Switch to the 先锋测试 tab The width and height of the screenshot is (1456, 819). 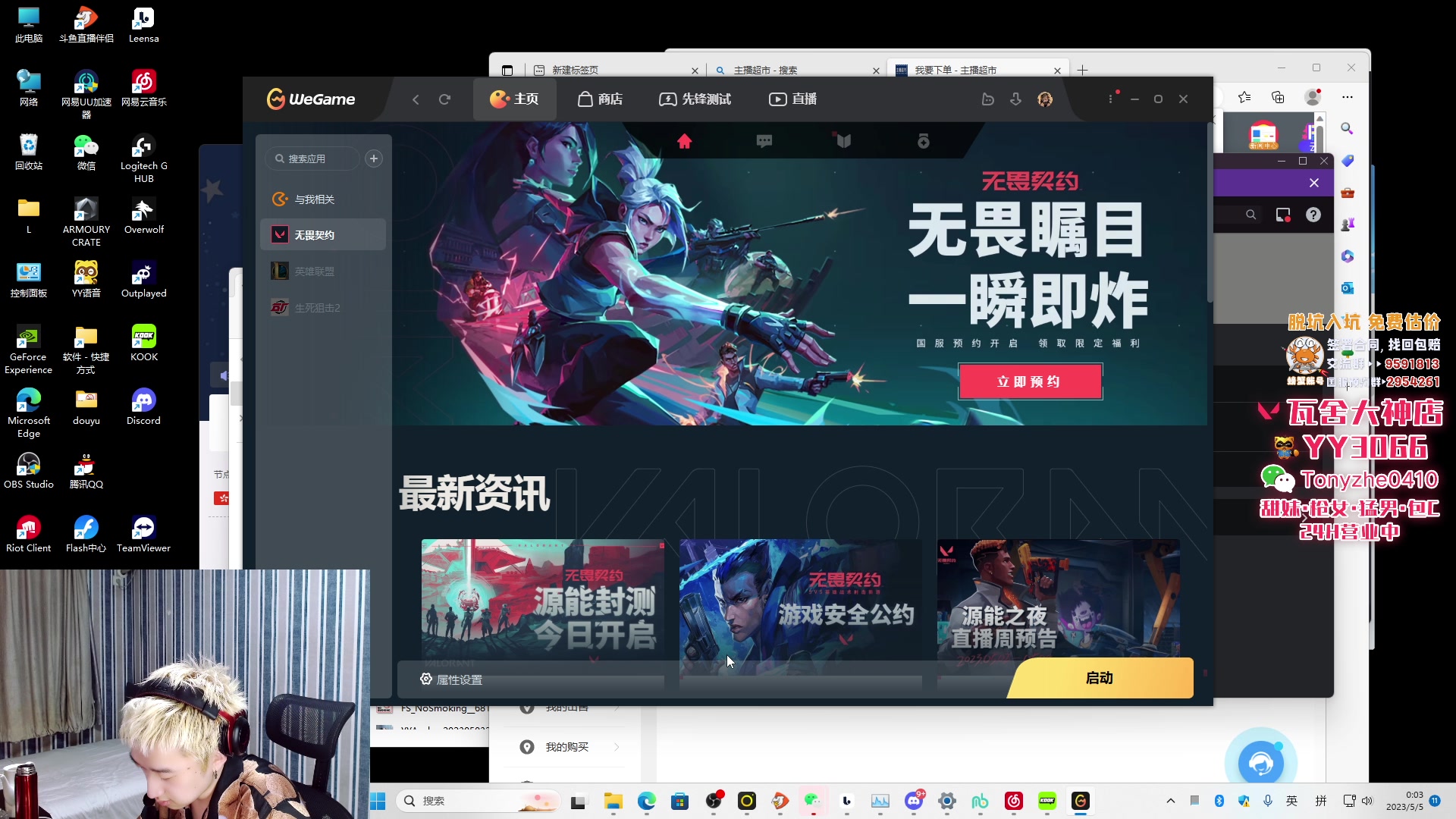pos(695,99)
